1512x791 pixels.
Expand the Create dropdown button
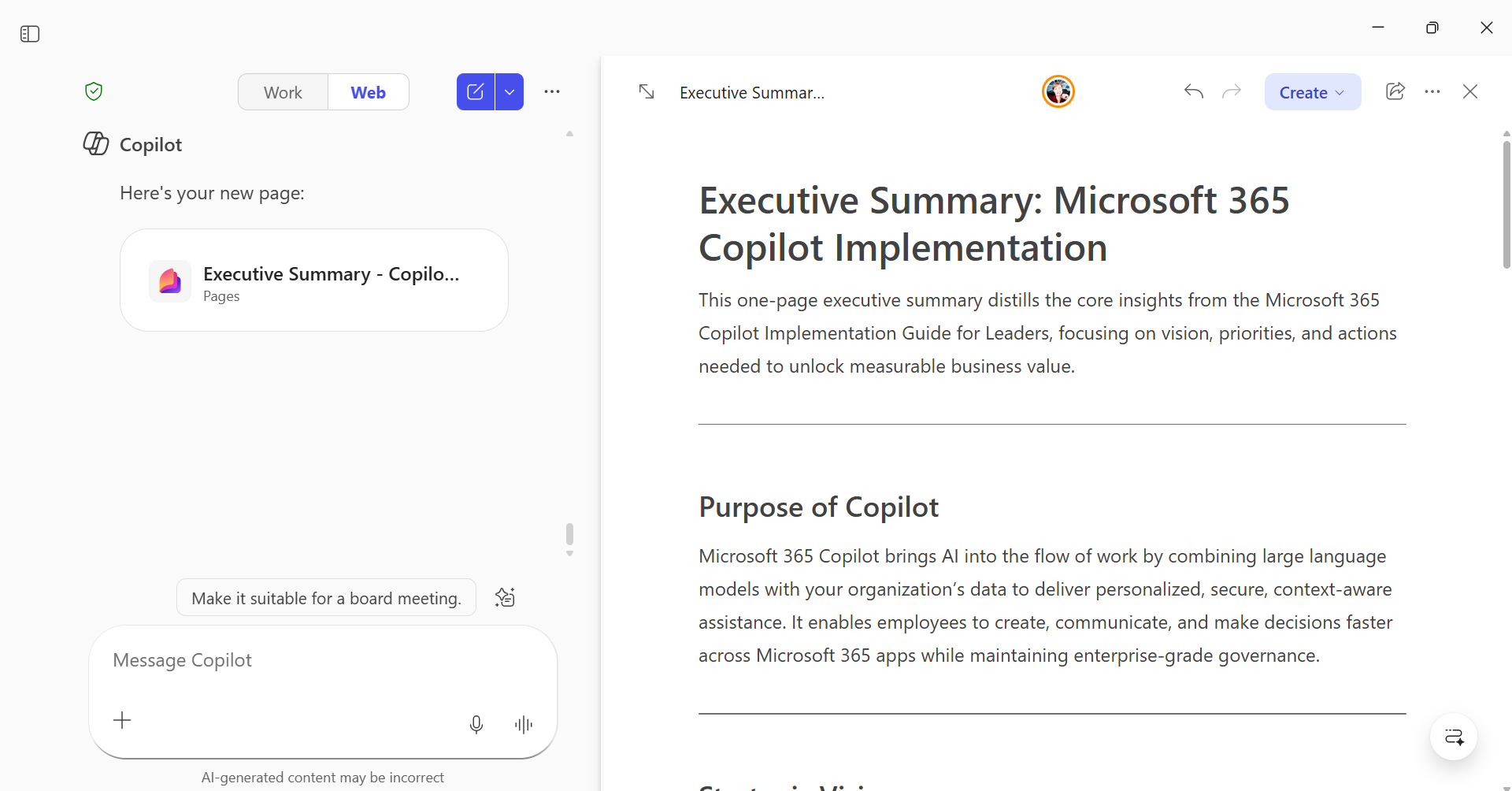pos(1312,92)
